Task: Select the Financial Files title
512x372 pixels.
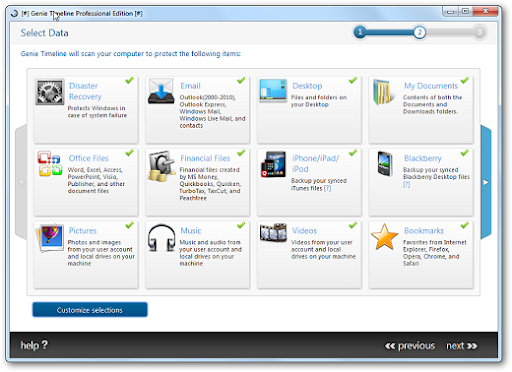Action: click(x=205, y=158)
